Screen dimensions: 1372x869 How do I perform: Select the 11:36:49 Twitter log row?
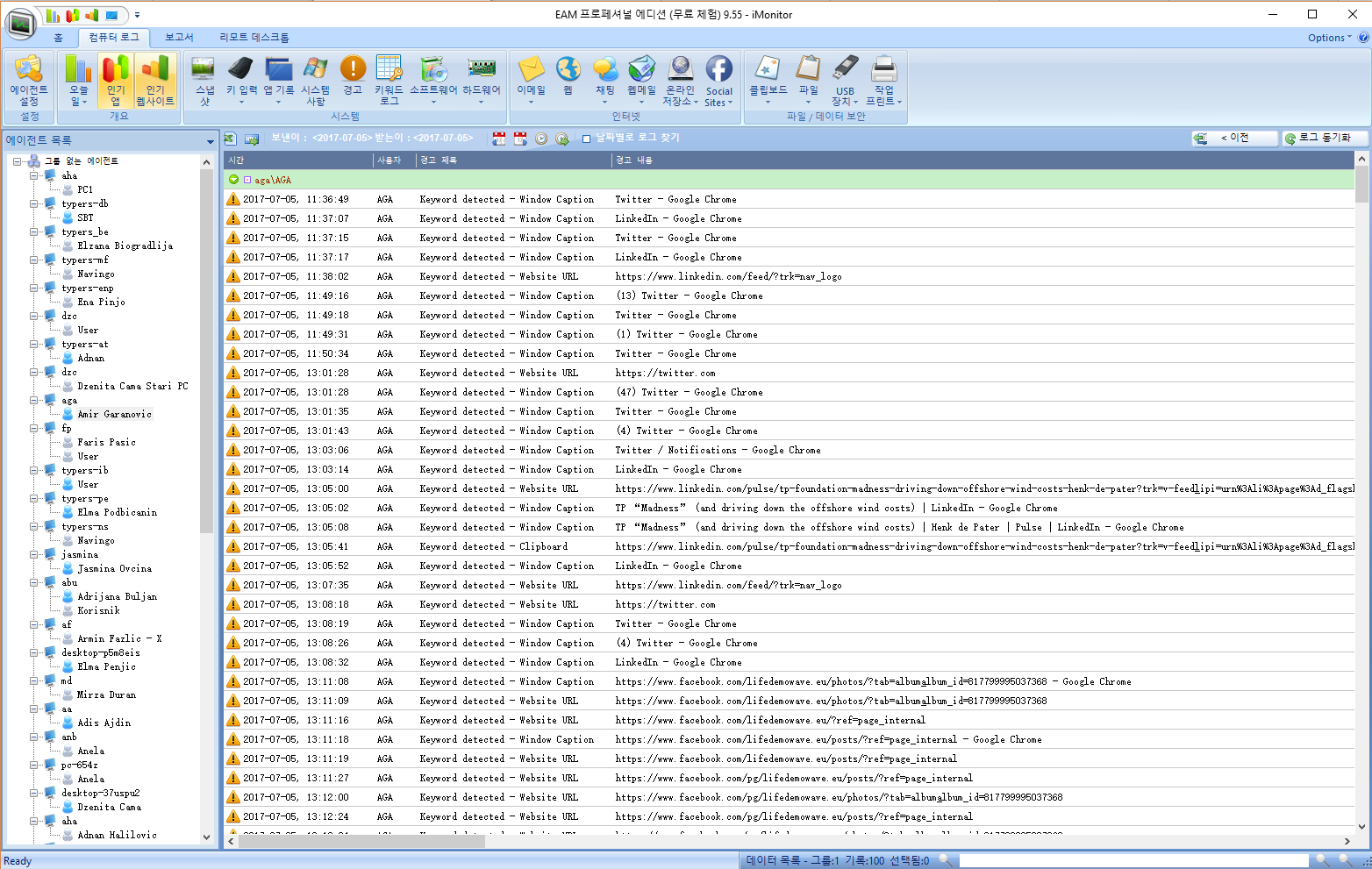point(789,199)
